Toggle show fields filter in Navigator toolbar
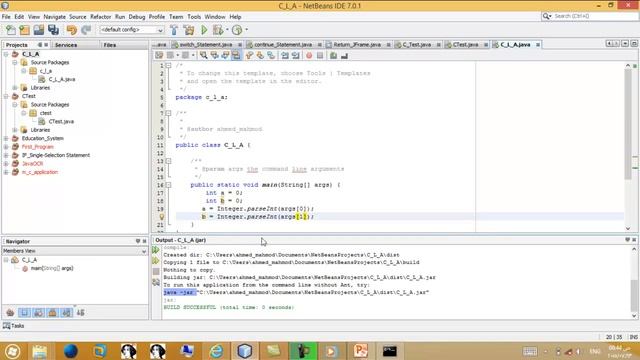 tap(24, 313)
